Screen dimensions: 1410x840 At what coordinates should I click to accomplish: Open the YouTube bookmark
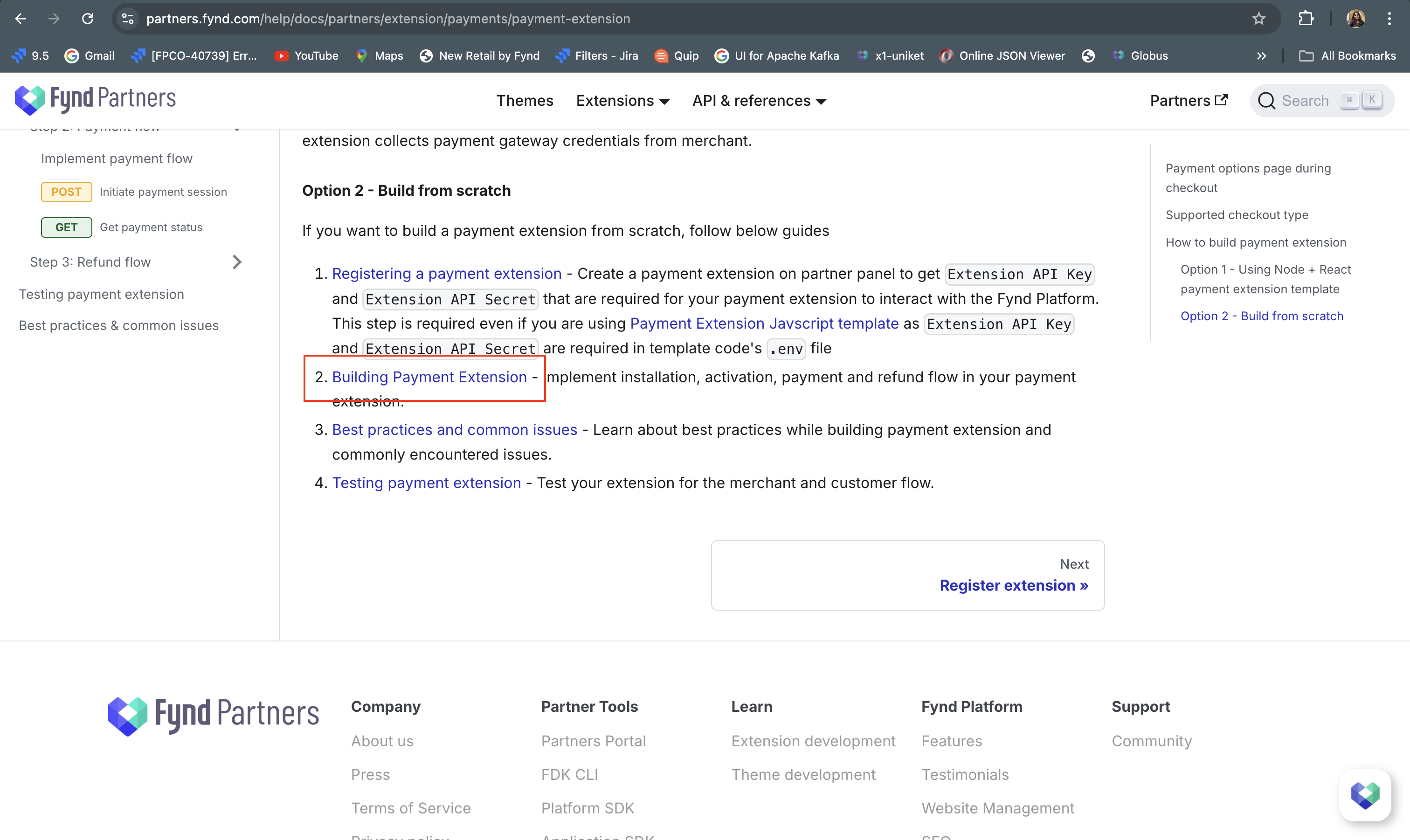click(x=306, y=55)
